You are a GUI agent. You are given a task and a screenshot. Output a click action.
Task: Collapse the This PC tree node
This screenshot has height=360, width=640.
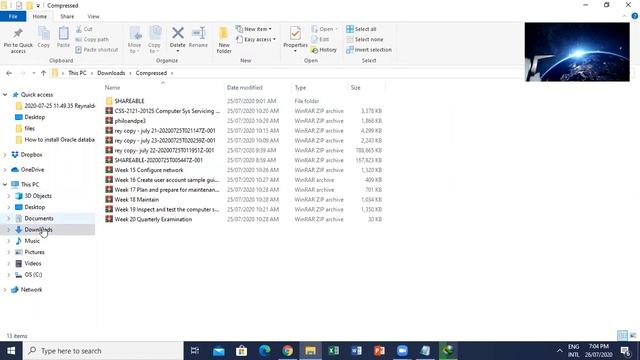5,184
